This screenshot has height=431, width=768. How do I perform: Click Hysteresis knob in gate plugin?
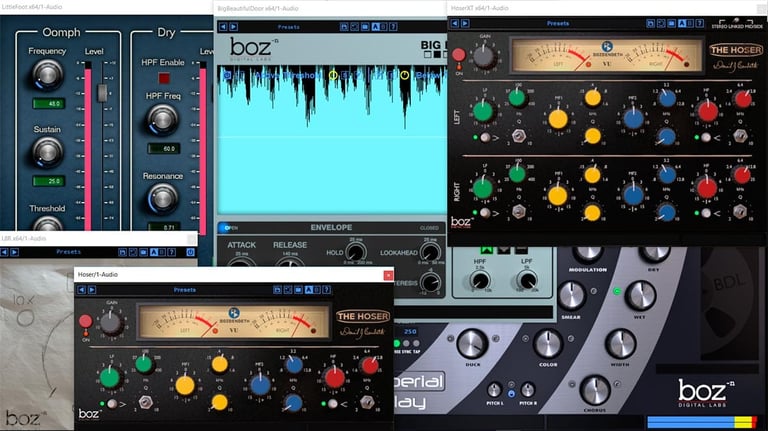tap(431, 282)
